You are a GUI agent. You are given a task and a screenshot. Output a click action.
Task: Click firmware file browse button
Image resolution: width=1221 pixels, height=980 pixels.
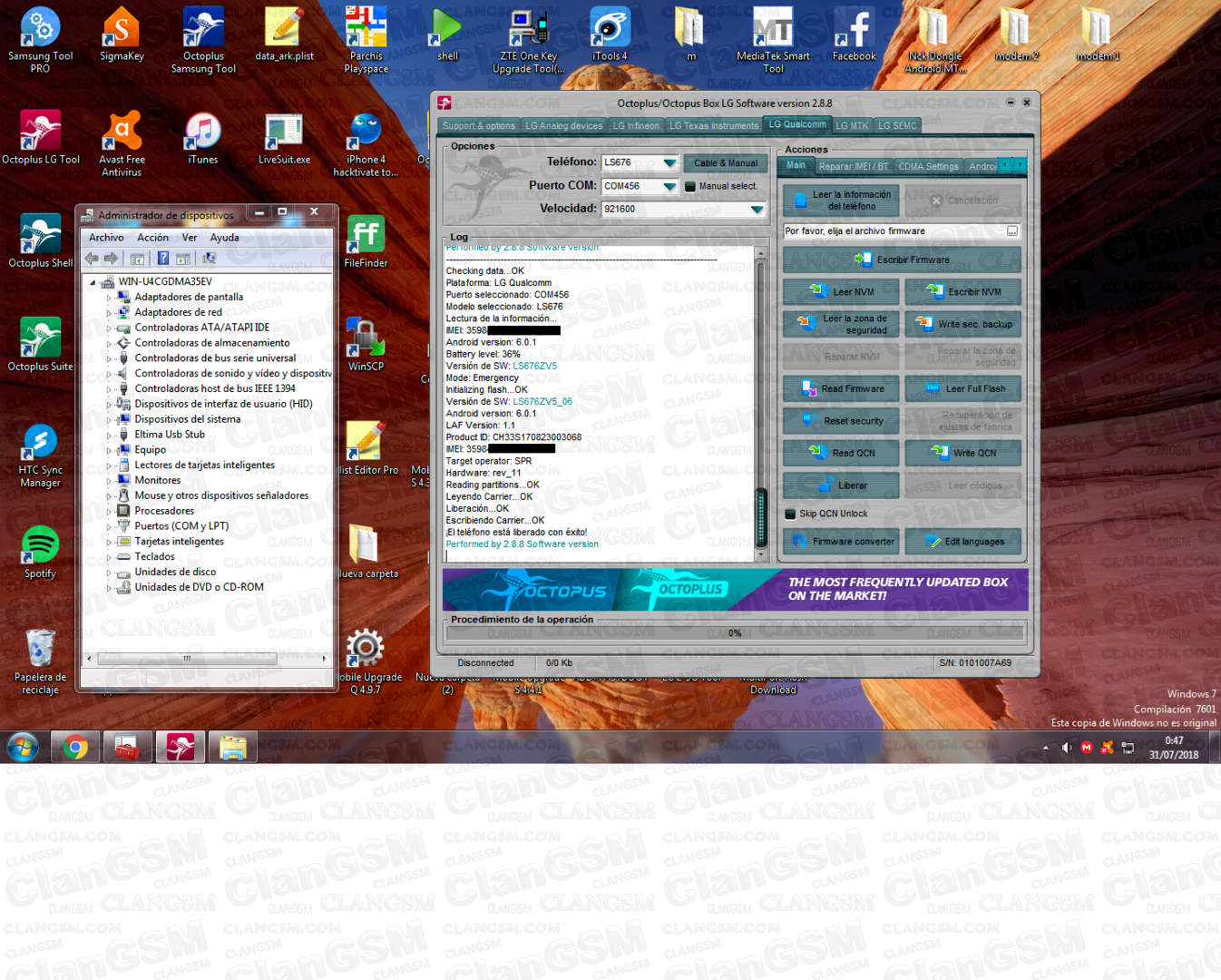click(1012, 231)
